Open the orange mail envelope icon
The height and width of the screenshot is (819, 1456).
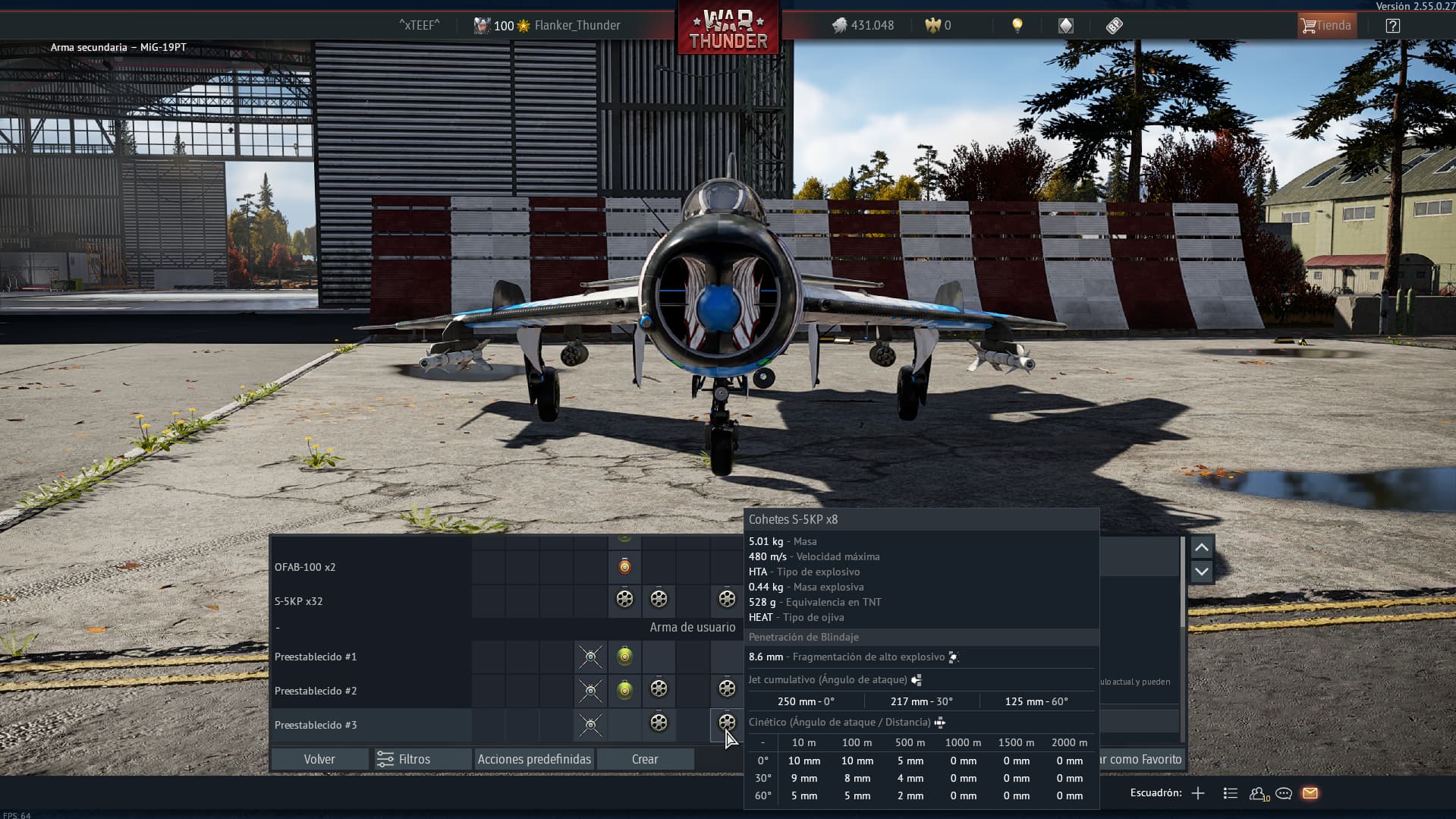pos(1310,793)
